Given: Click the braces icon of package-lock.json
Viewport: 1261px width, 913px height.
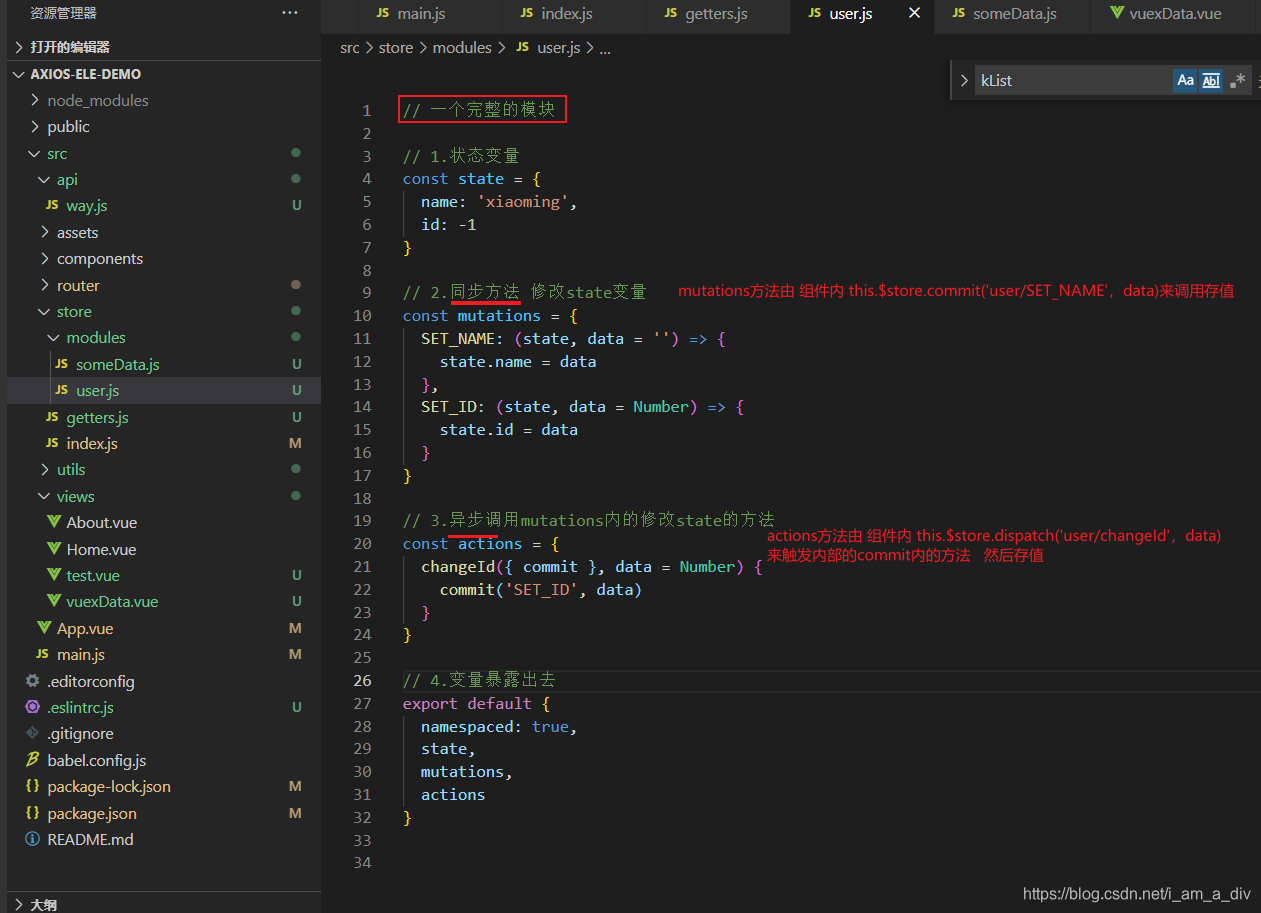Looking at the screenshot, I should (x=32, y=786).
